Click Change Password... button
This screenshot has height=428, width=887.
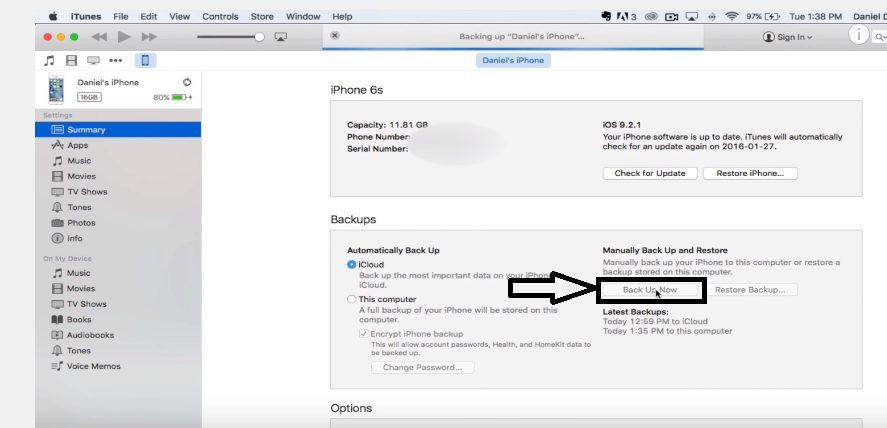(x=423, y=368)
